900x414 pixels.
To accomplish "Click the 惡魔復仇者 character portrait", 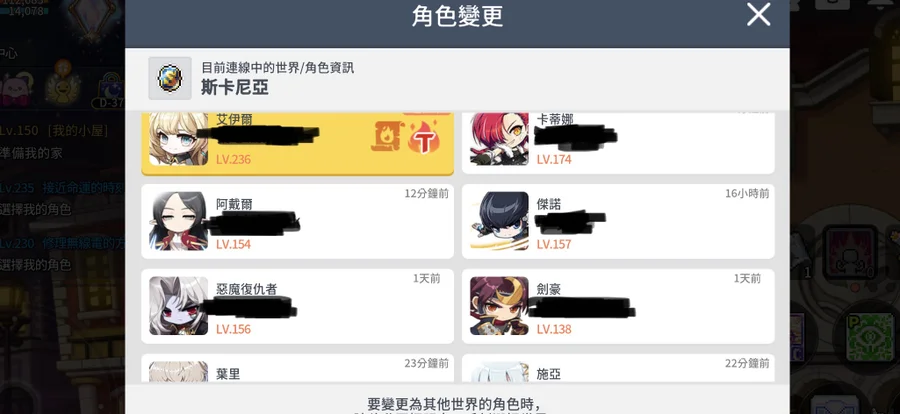I will (179, 306).
